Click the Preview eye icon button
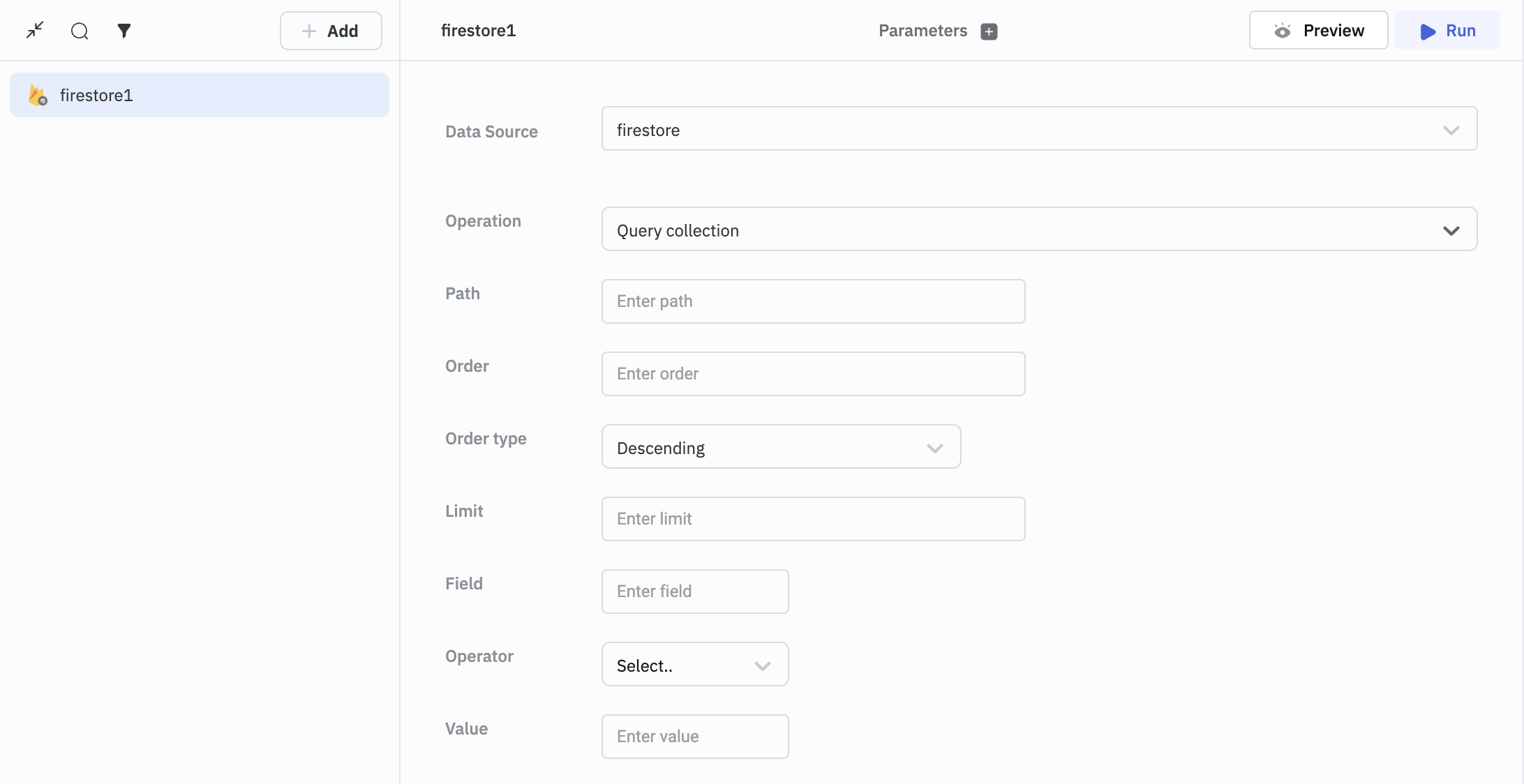This screenshot has width=1524, height=784. point(1283,29)
